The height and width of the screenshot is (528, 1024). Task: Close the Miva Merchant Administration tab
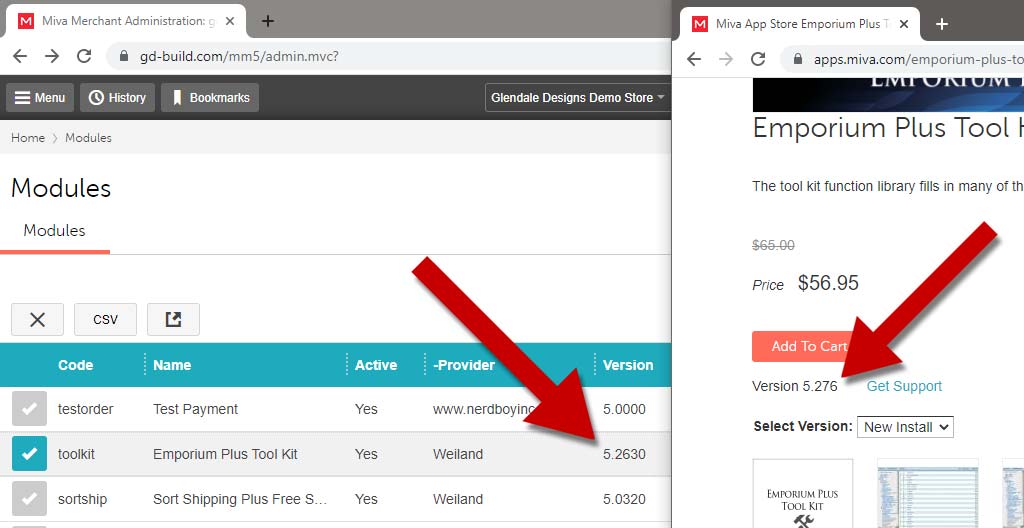[x=229, y=21]
